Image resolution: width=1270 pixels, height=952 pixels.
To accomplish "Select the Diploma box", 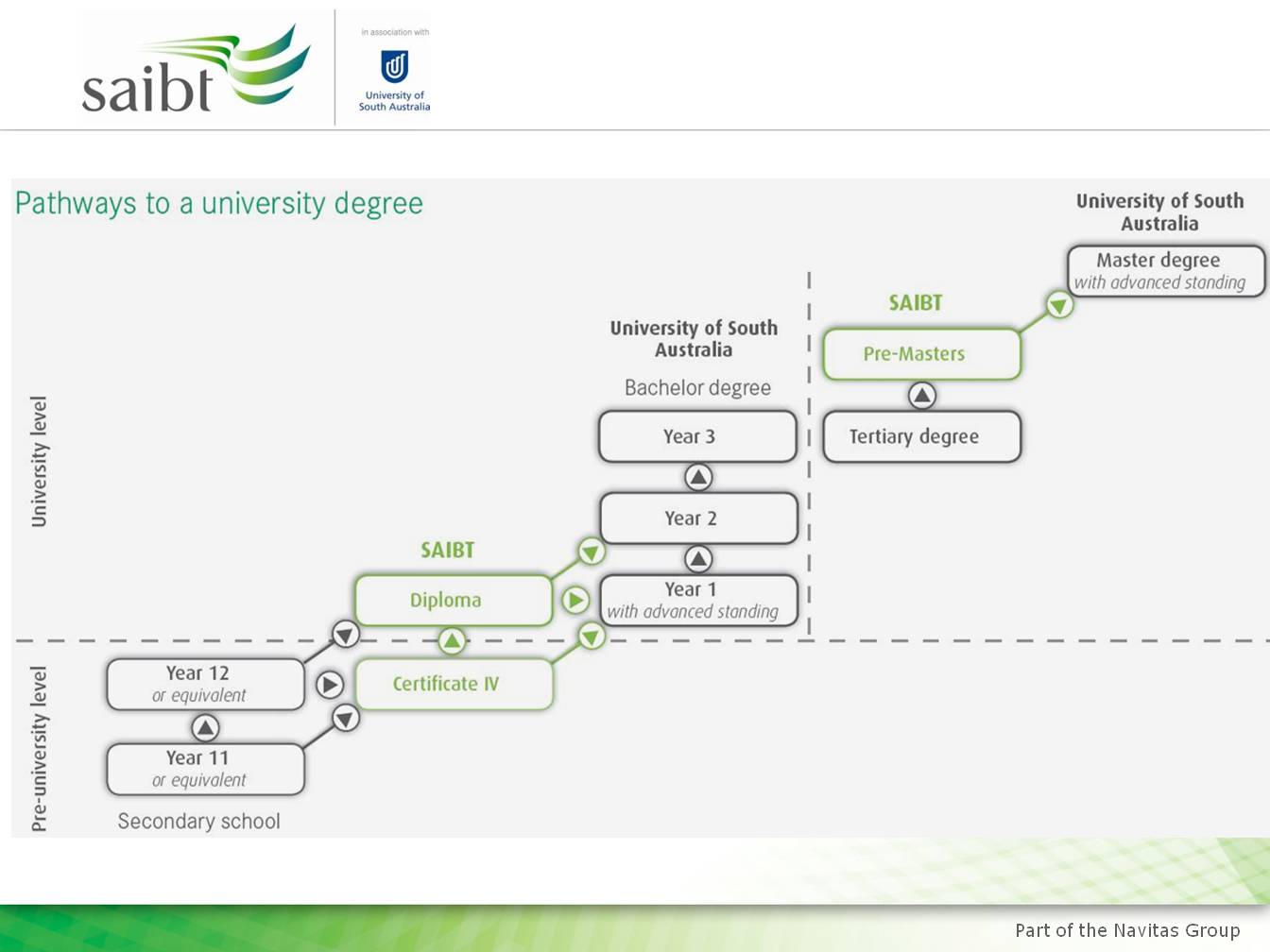I will coord(454,600).
